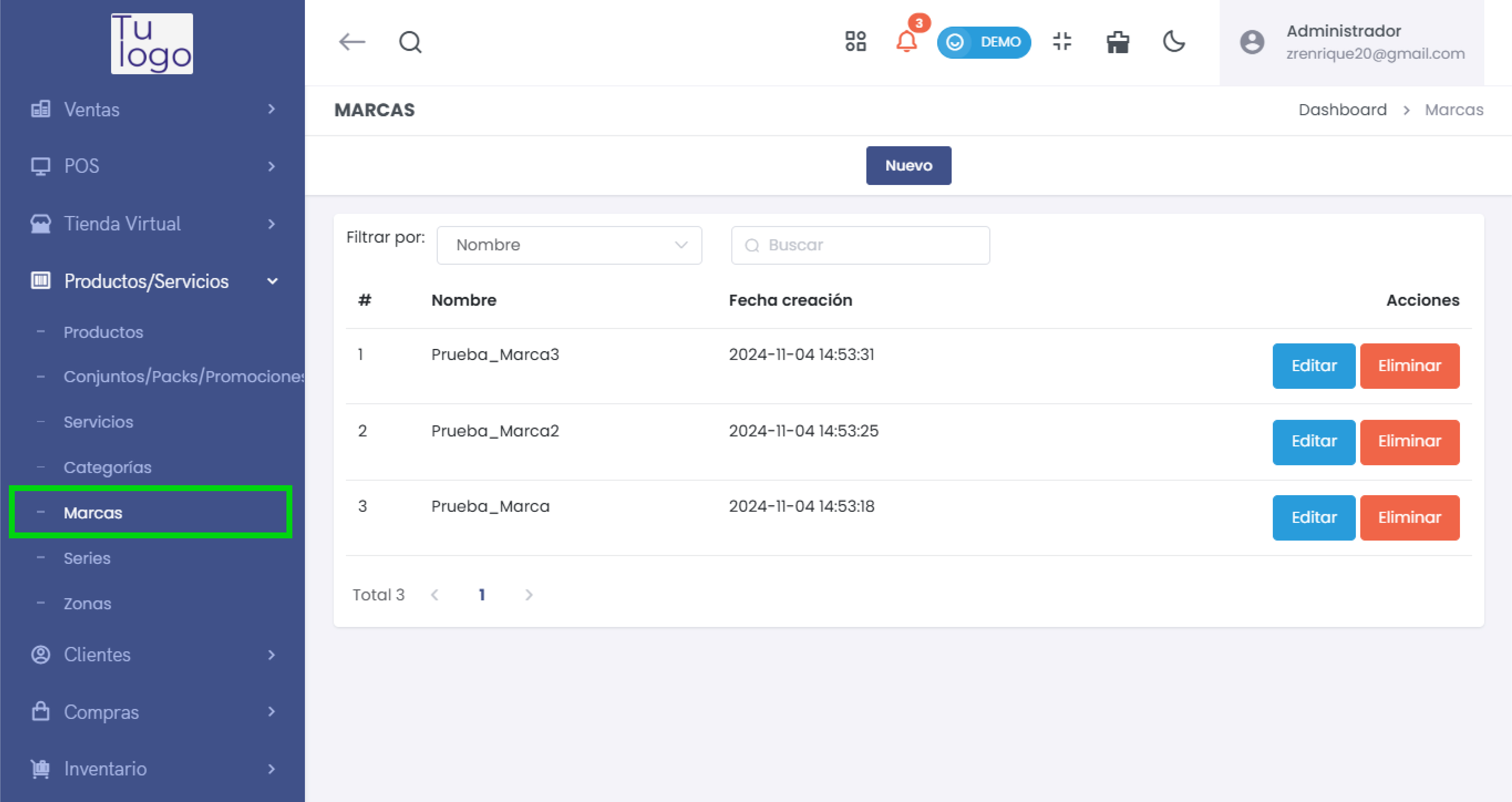1512x802 pixels.
Task: Click zrenrique20@gmail.com email text
Action: (x=1375, y=54)
